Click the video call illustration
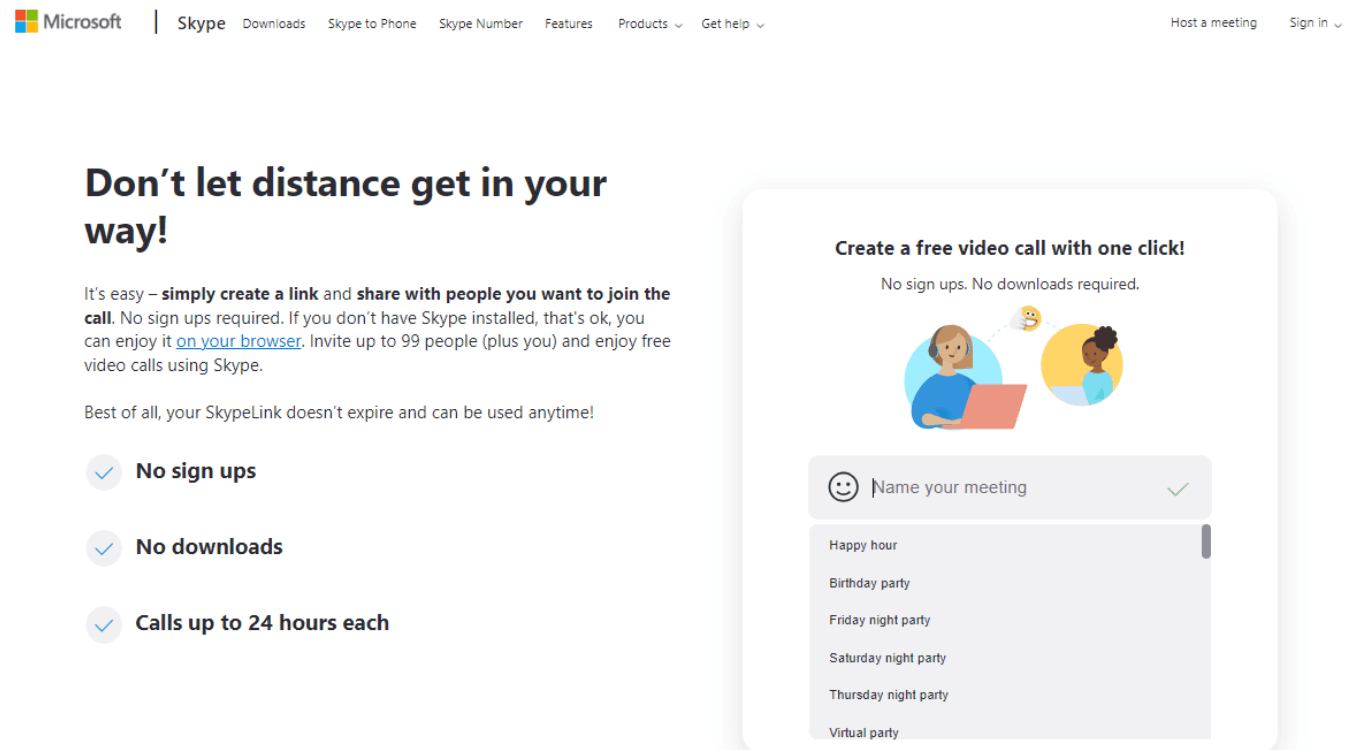 1013,368
